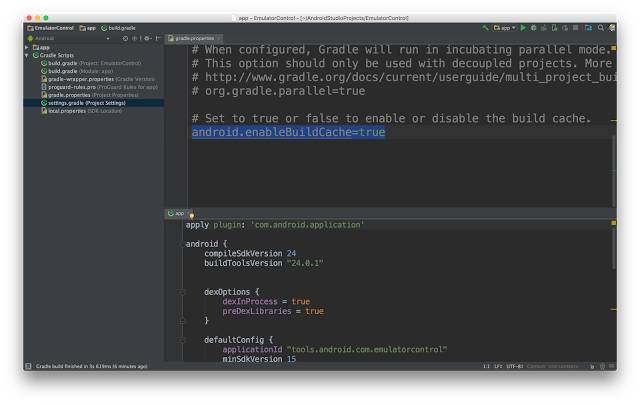
Task: Click the grey Stop square icon
Action: 576,28
